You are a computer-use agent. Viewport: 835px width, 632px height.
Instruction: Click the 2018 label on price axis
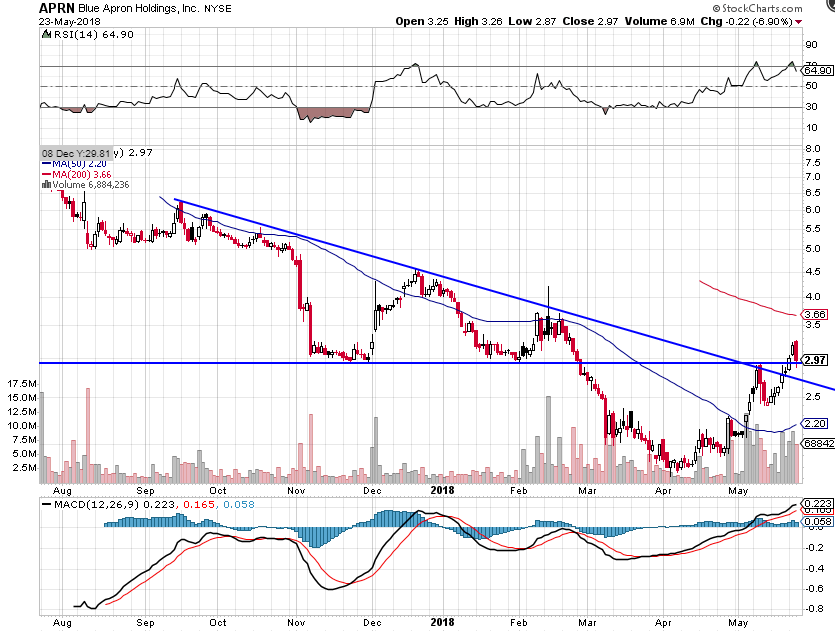[x=441, y=491]
